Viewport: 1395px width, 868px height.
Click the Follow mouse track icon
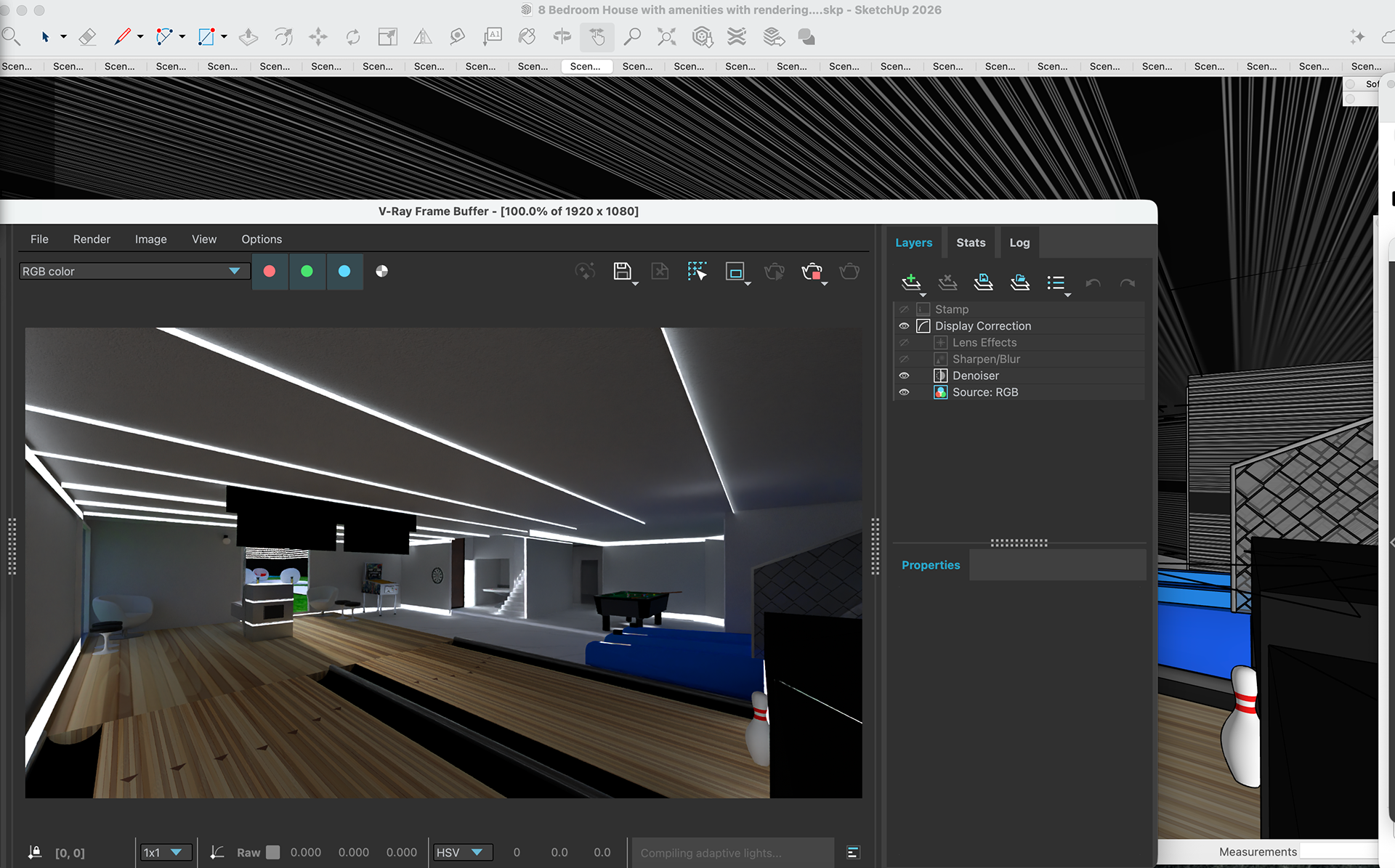click(x=697, y=272)
